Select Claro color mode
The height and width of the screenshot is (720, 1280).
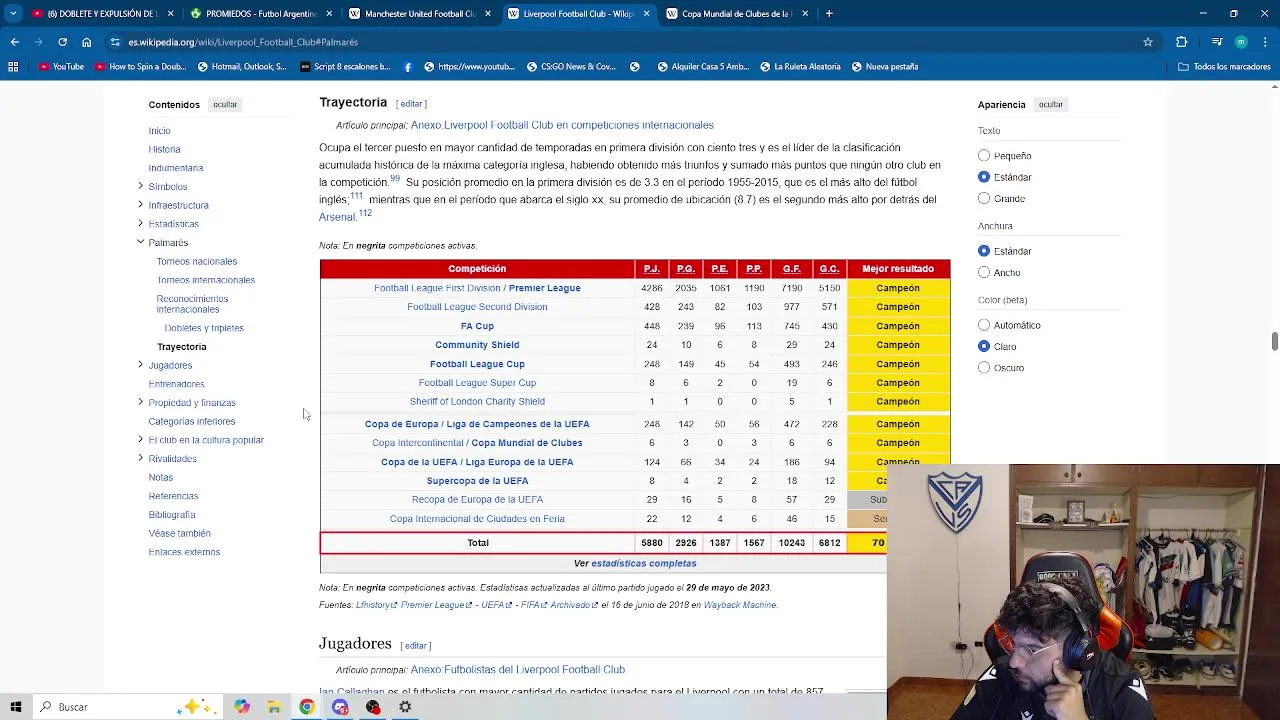tap(984, 346)
